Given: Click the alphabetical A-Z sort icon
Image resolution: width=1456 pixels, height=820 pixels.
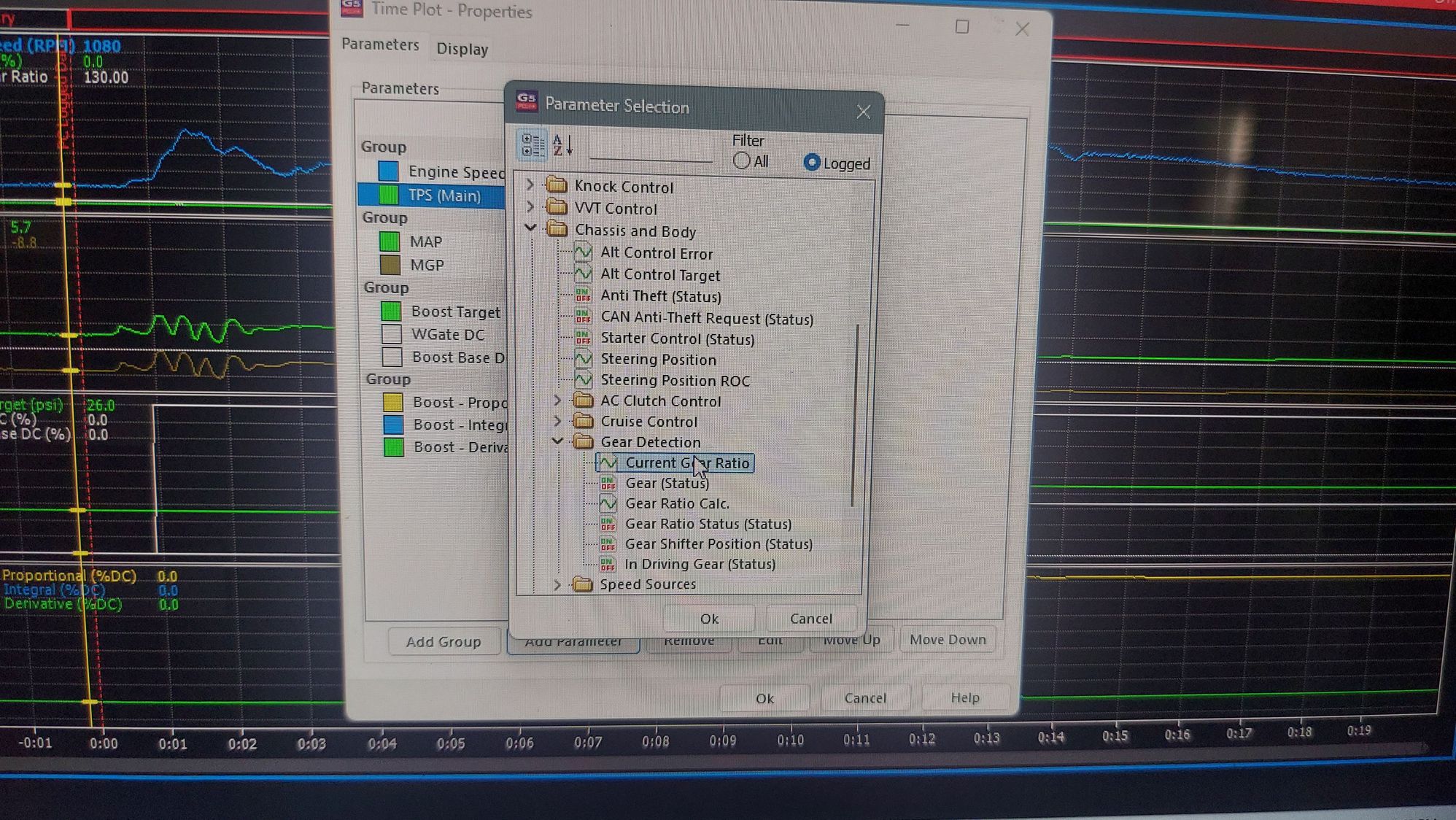Looking at the screenshot, I should click(x=562, y=145).
